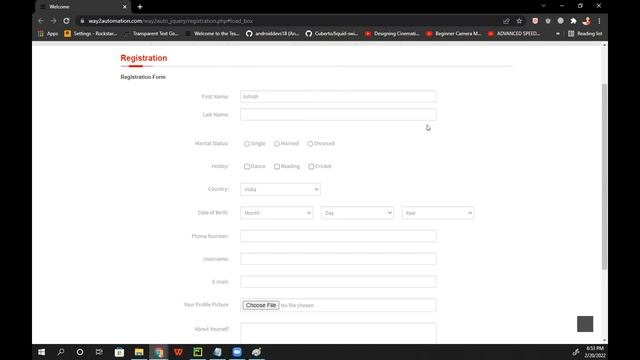
Task: Go back to the previous page
Action: tap(41, 21)
